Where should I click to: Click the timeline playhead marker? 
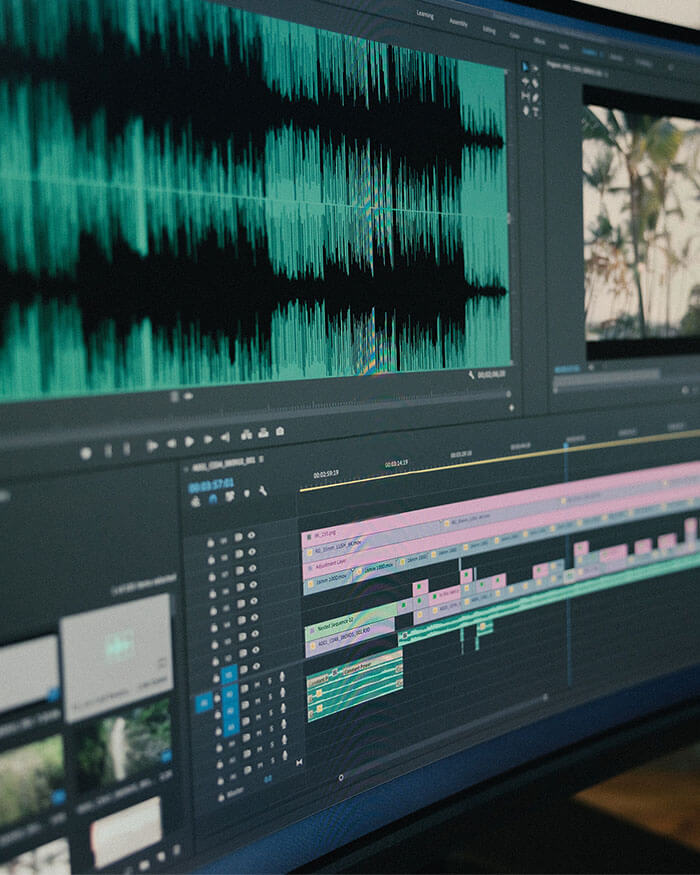[x=566, y=445]
